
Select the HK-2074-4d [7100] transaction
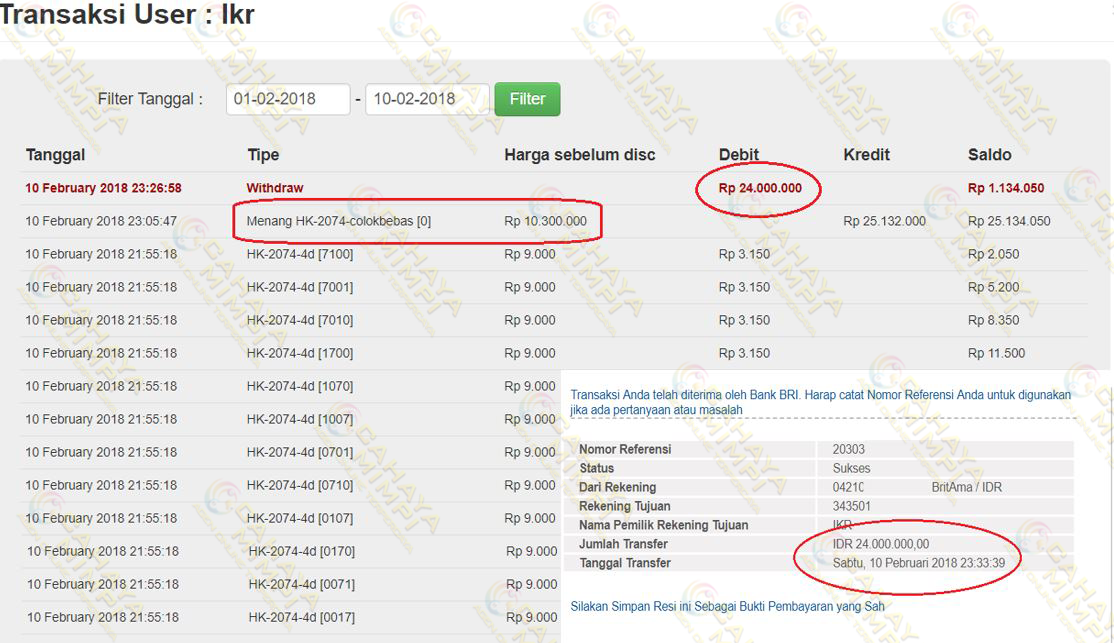[300, 254]
